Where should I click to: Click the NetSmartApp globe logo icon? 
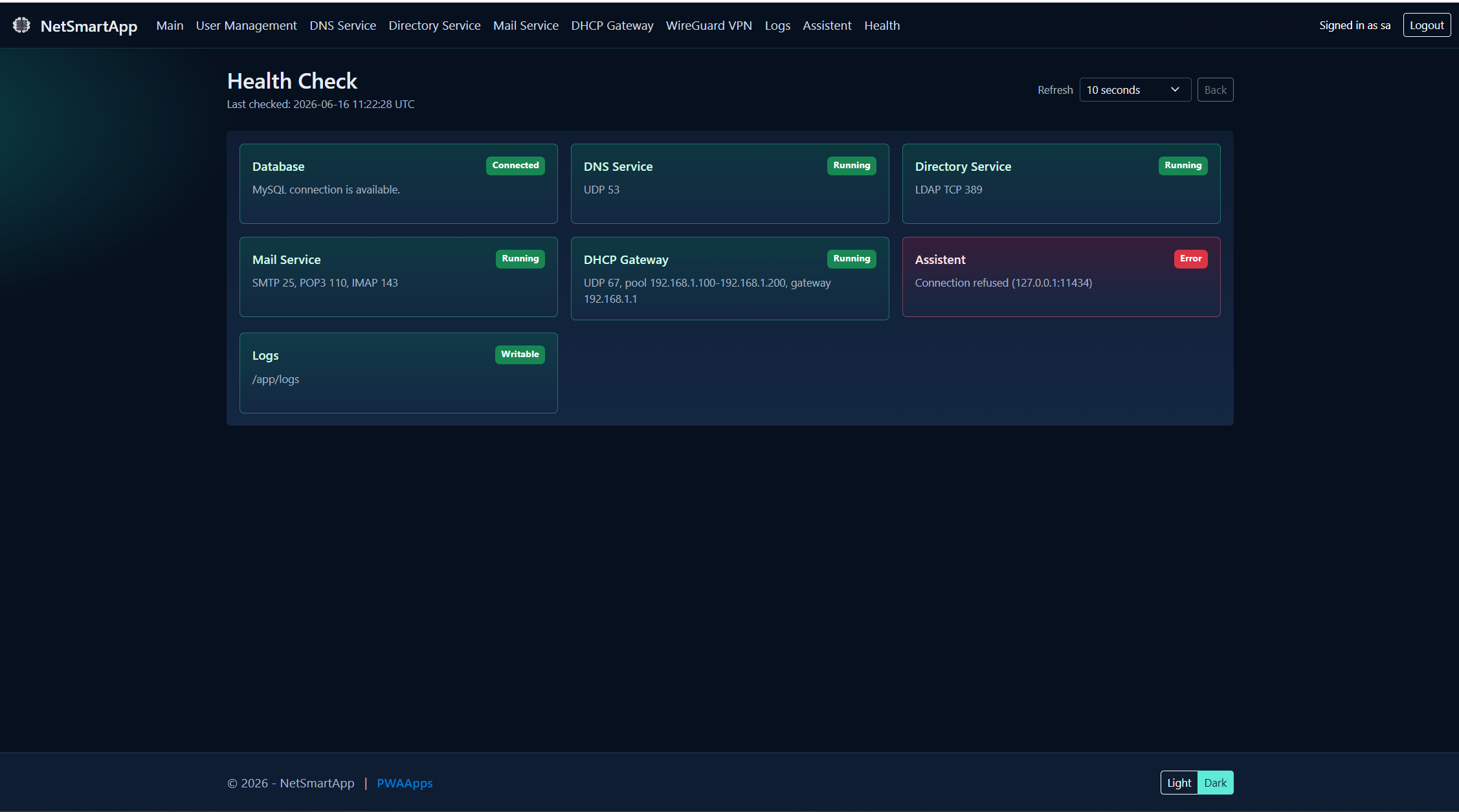coord(21,25)
